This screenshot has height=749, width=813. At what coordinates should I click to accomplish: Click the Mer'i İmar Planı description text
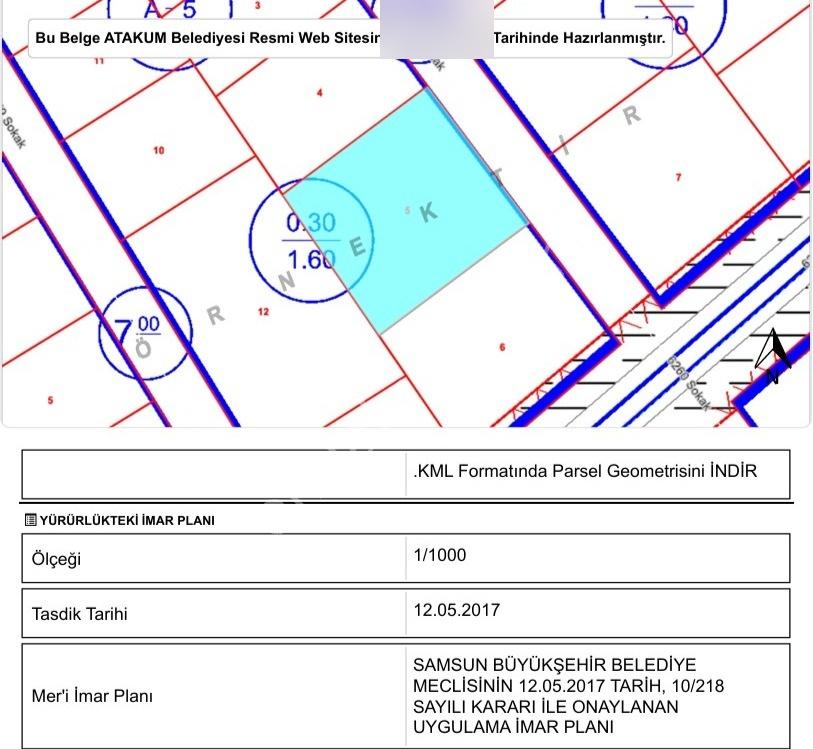tap(568, 696)
